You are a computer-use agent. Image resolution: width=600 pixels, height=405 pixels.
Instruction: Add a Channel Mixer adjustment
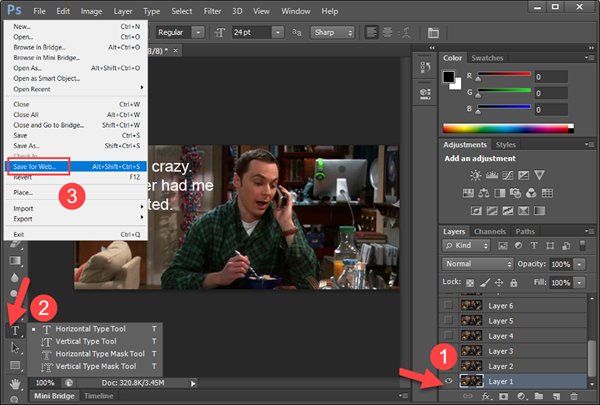click(531, 193)
